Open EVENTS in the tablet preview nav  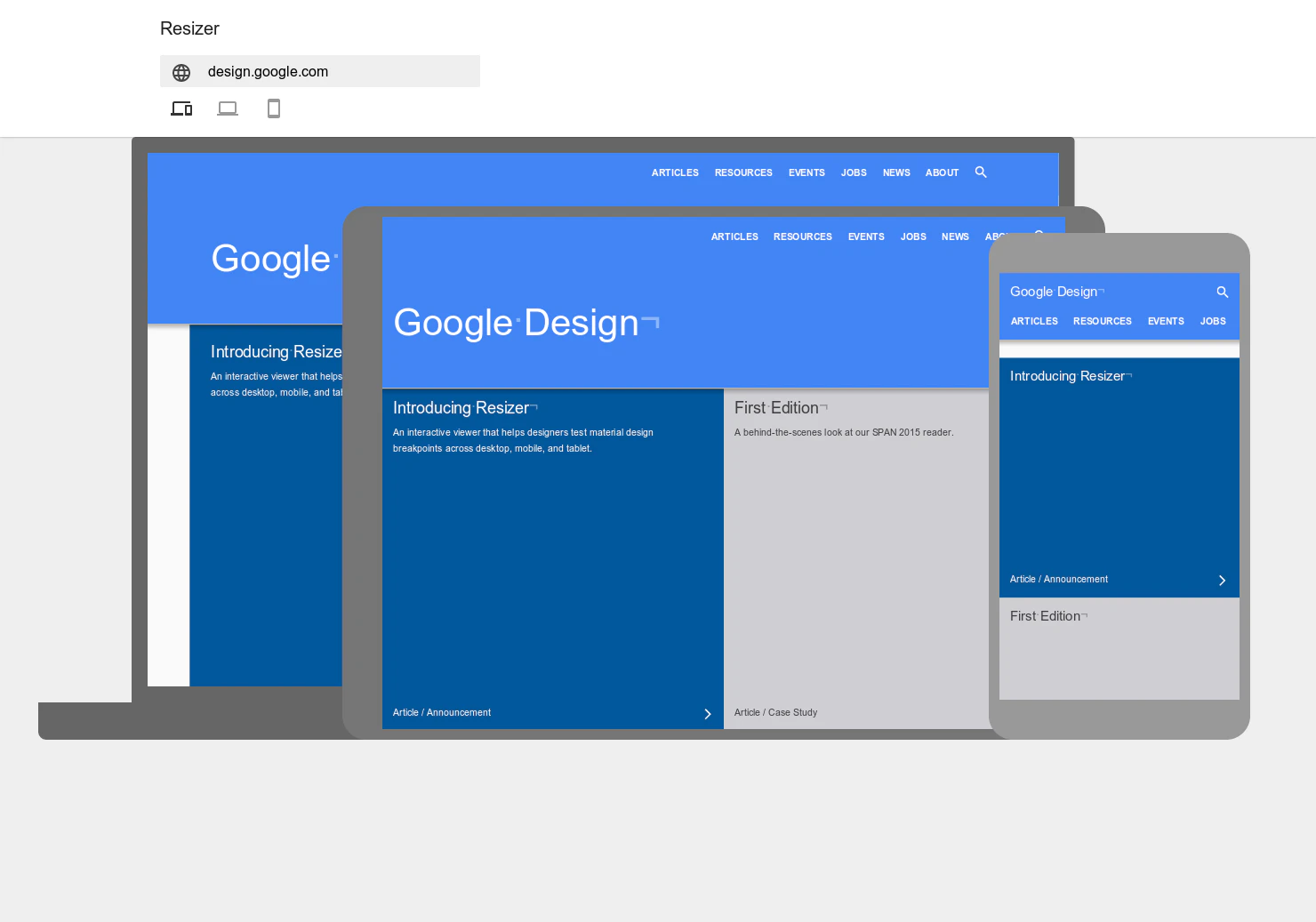tap(866, 237)
